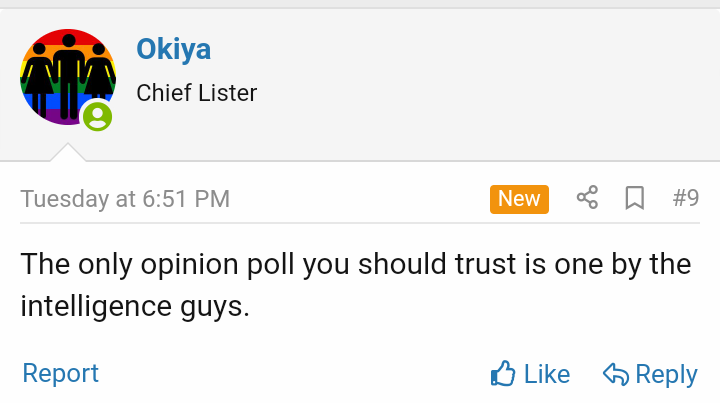This screenshot has height=403, width=720.
Task: Bookmark post #9
Action: pos(634,198)
